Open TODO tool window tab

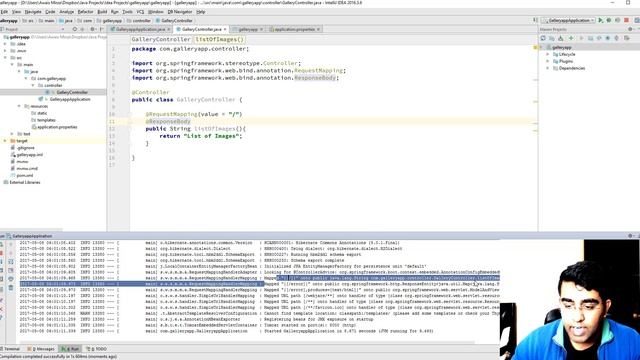pyautogui.click(x=98, y=349)
